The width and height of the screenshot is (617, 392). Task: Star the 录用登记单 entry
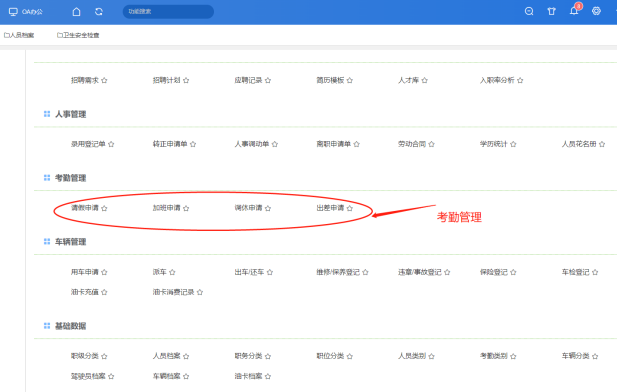tap(111, 144)
